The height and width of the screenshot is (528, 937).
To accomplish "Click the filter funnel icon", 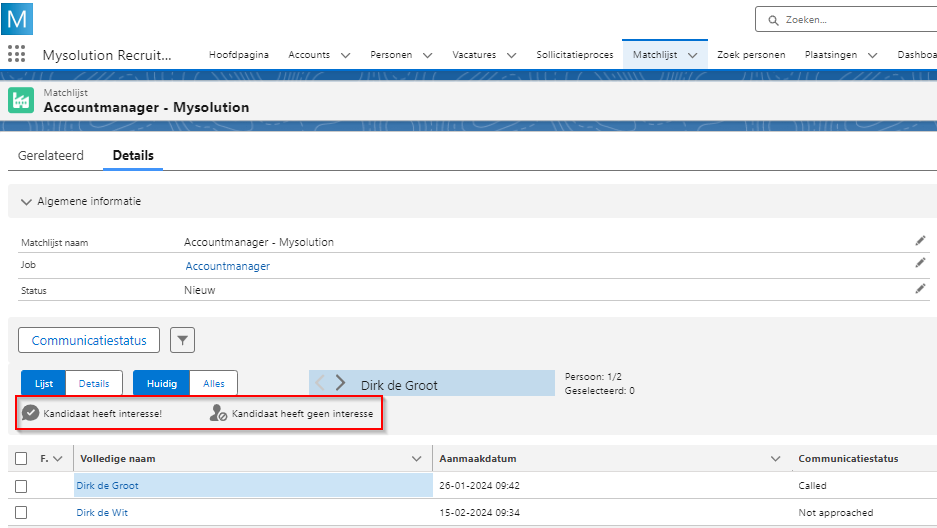I will coord(182,341).
